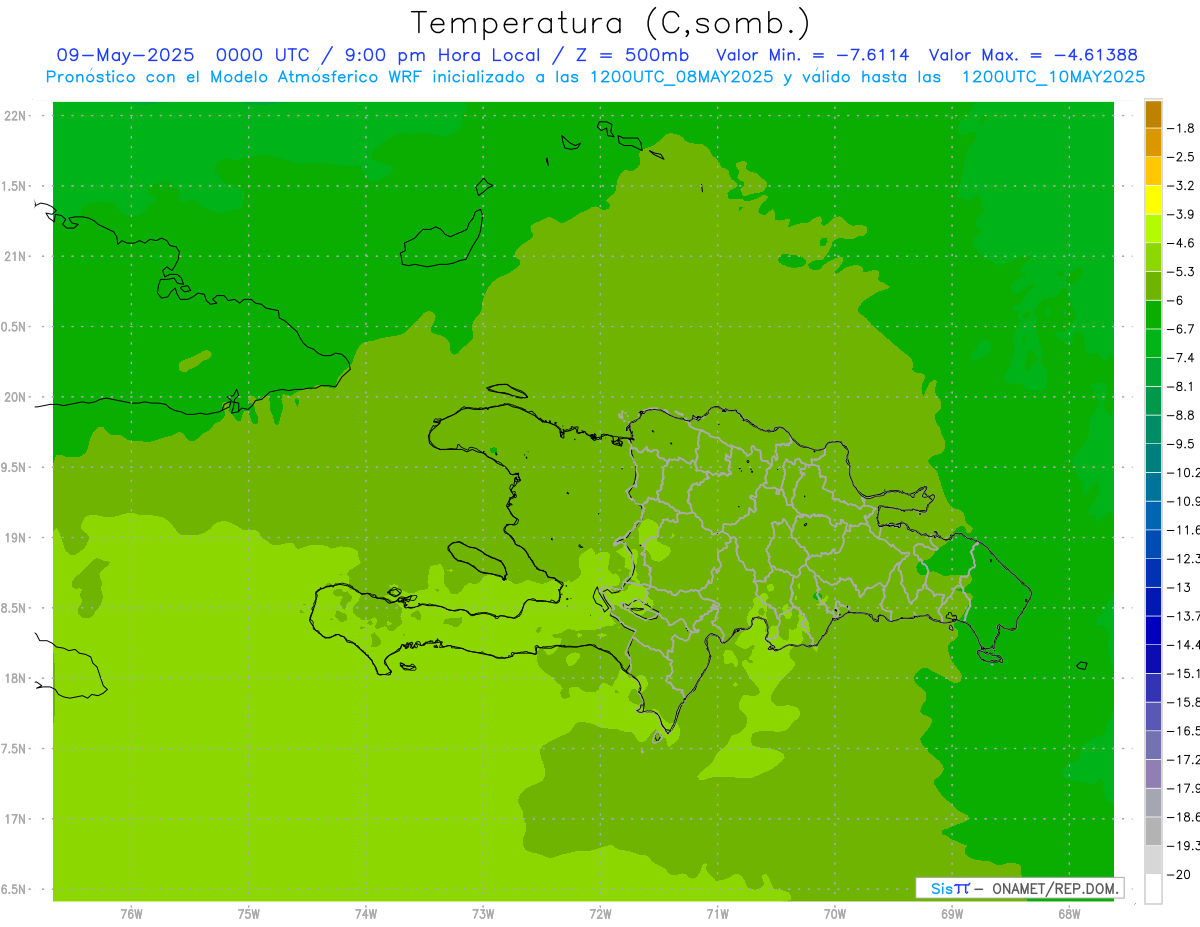1200x927 pixels.
Task: Click the '-1.8' colorbar label
Action: point(1181,128)
